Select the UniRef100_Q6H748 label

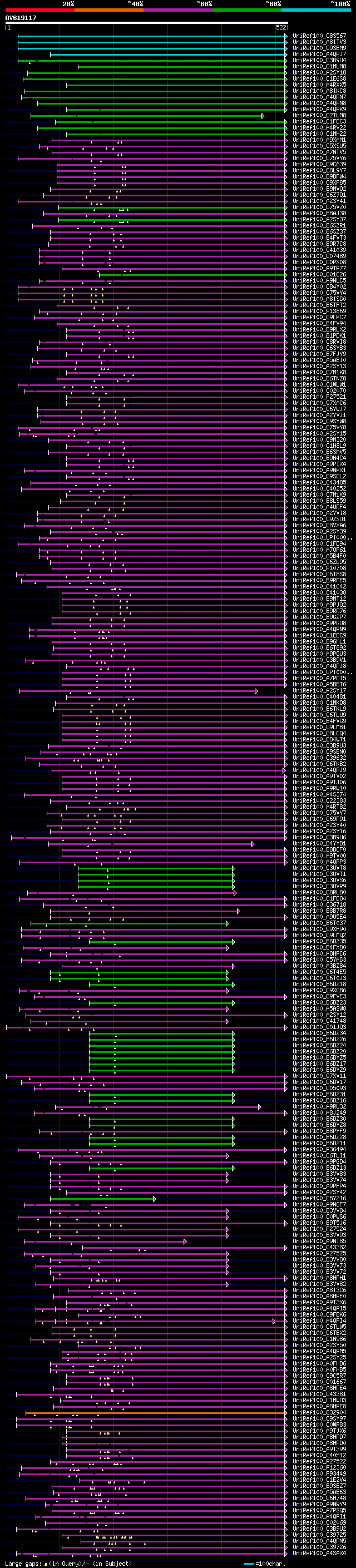coord(319,1498)
